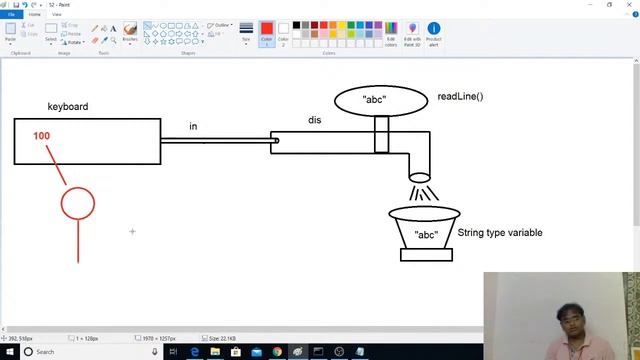Click the Paste clipboard icon
Viewport: 640px width, 360px height.
10,29
